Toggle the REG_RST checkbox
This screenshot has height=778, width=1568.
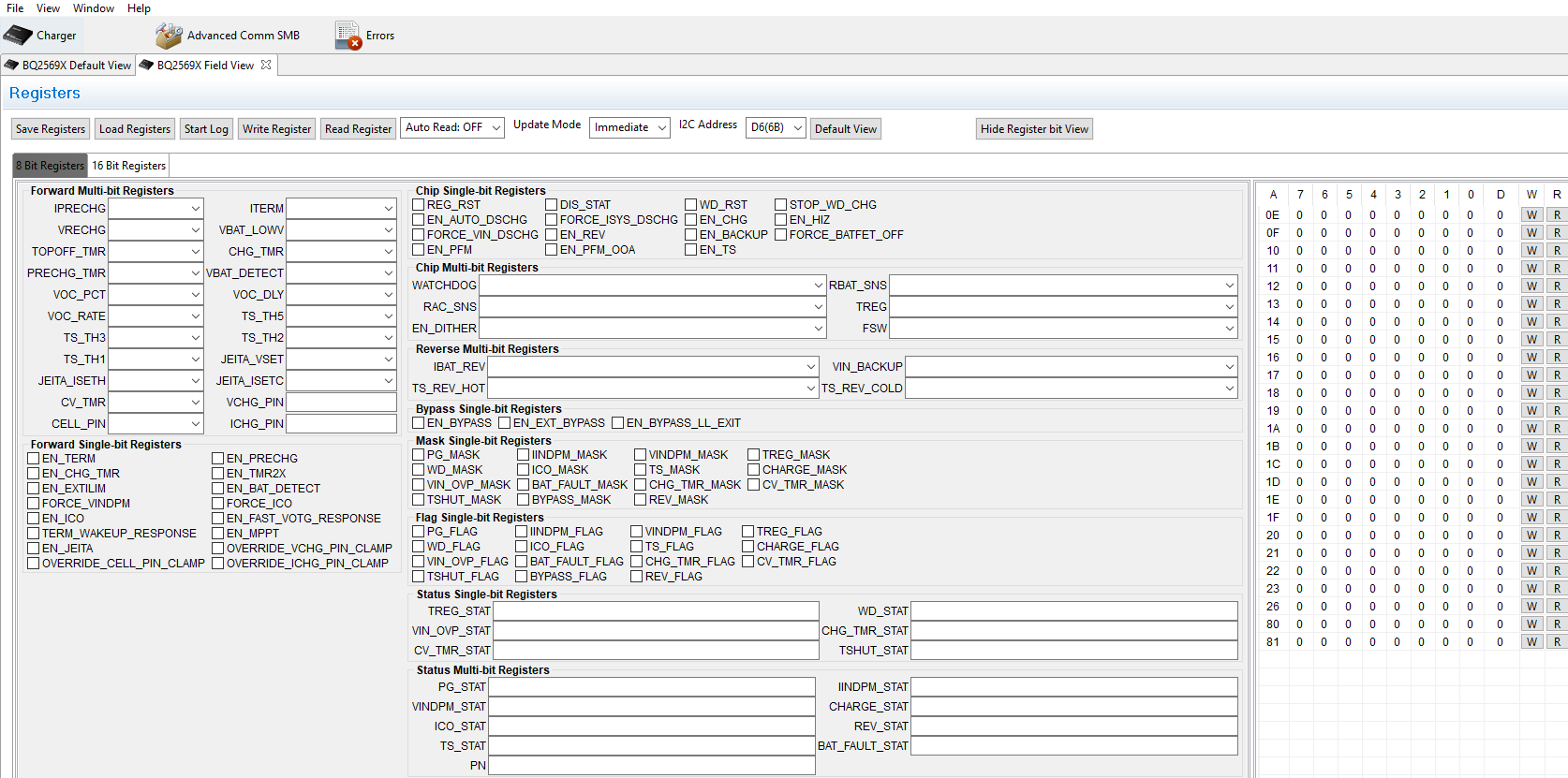[x=419, y=205]
